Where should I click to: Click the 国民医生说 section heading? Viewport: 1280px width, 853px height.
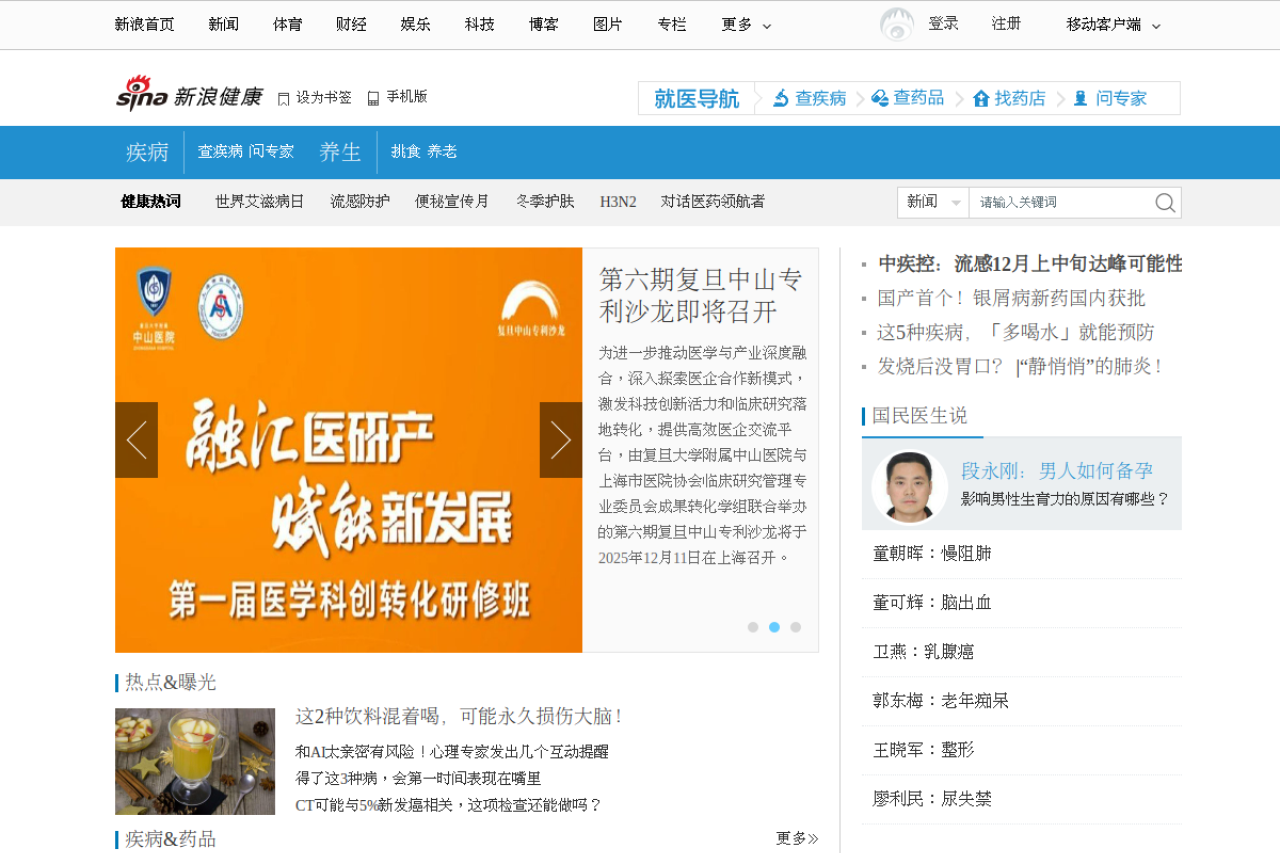920,416
